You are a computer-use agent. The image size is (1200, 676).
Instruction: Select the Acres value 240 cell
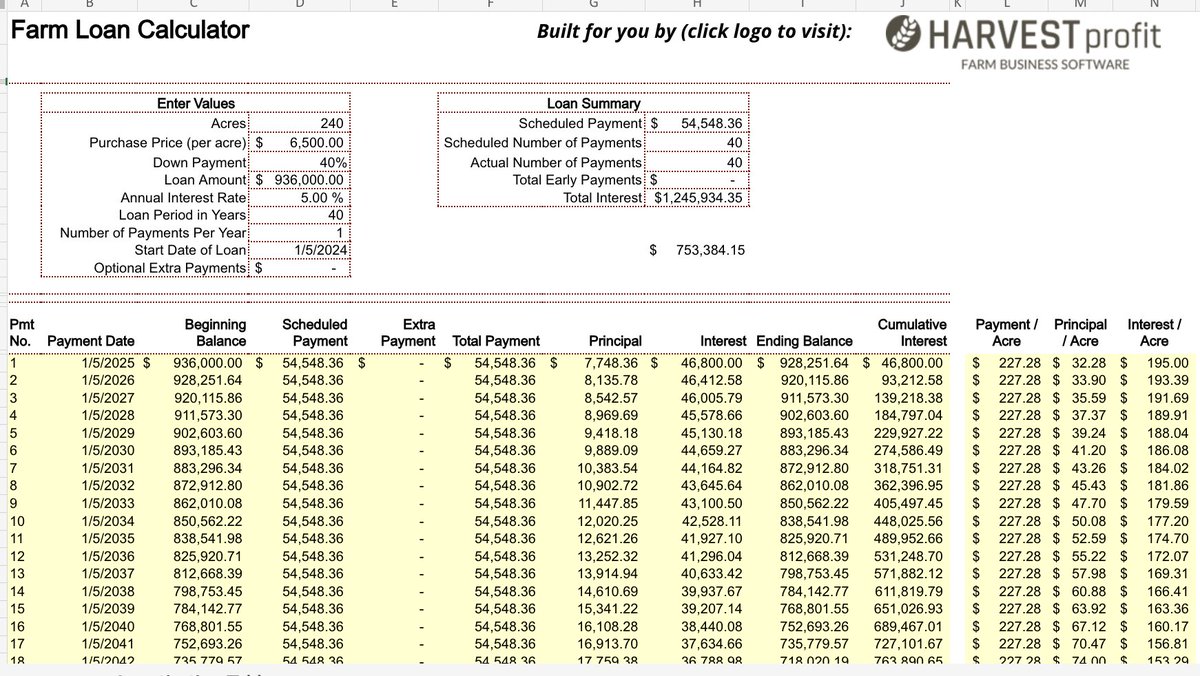tap(300, 124)
